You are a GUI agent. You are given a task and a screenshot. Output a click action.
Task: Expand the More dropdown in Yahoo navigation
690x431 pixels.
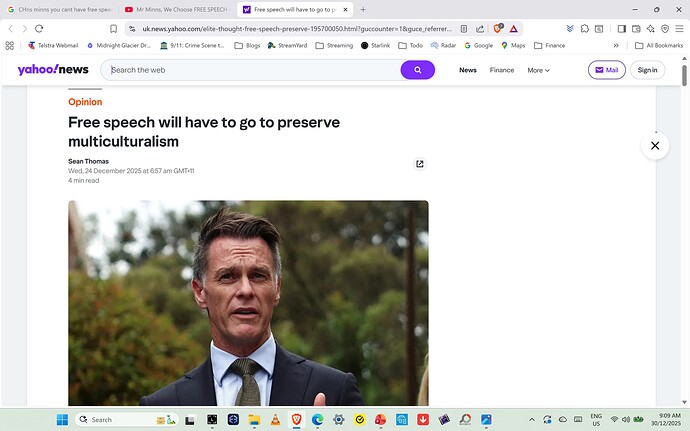point(539,70)
